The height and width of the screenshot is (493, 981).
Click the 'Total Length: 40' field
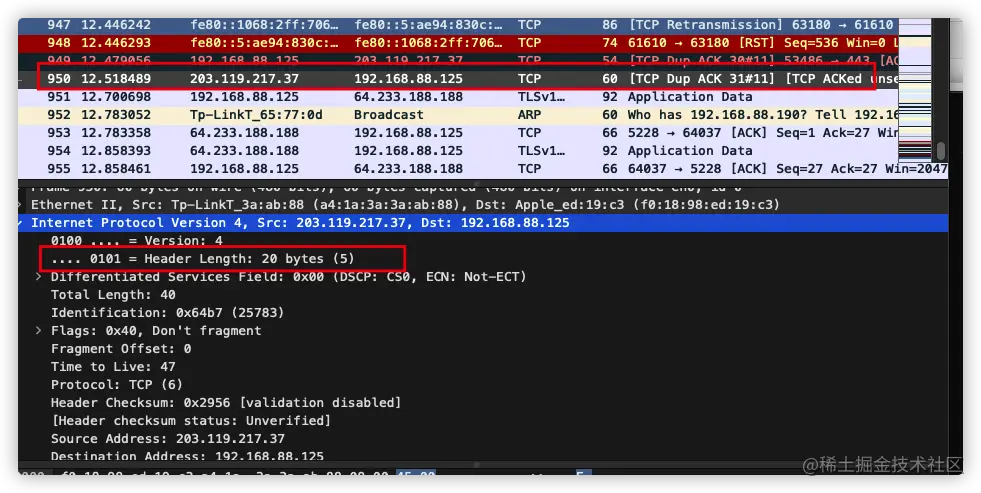(x=113, y=295)
